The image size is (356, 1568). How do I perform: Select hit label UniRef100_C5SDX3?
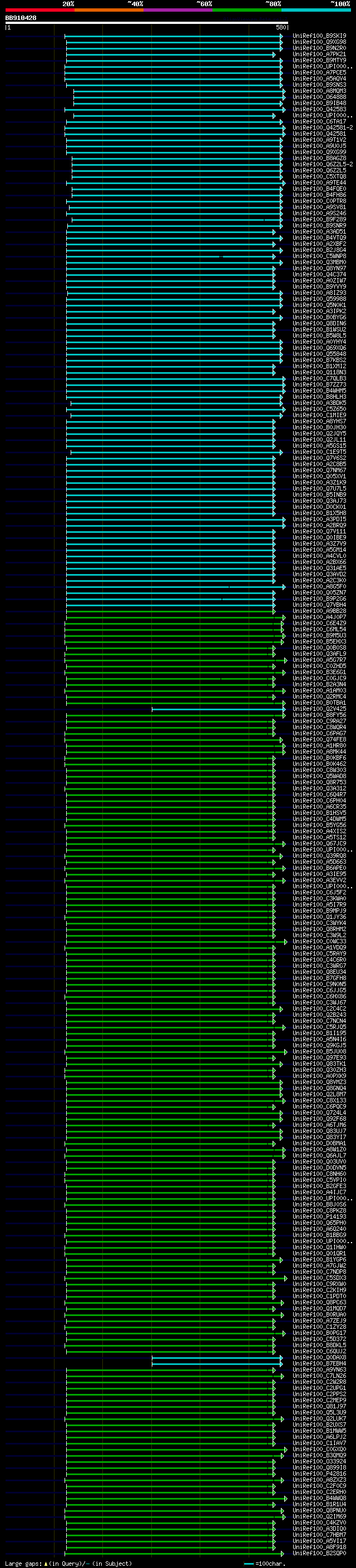[x=319, y=1278]
